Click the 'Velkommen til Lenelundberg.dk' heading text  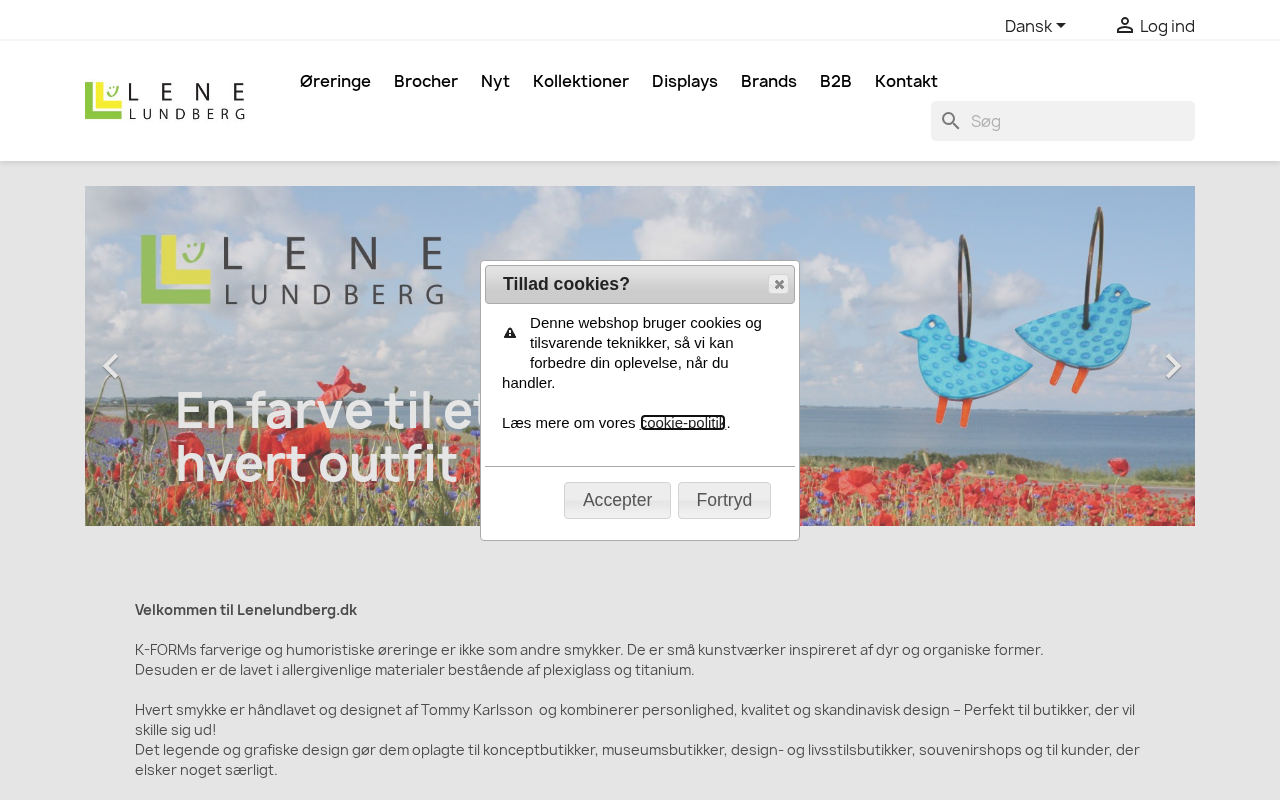tap(246, 610)
